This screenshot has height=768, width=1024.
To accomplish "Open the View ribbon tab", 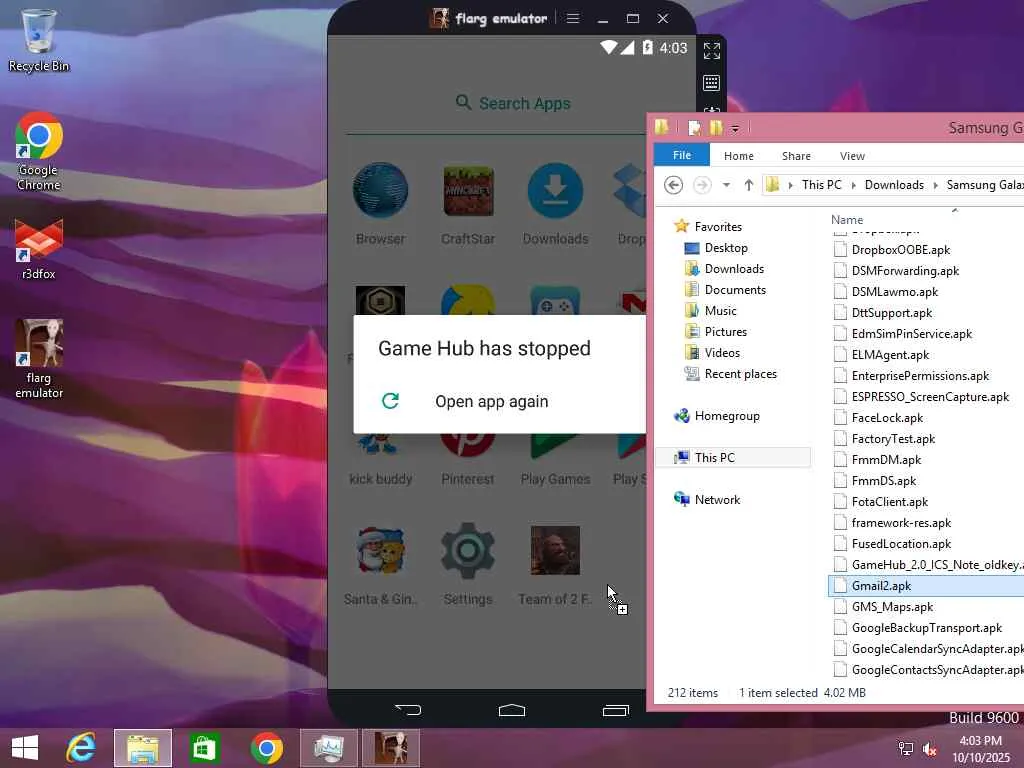I will [x=852, y=155].
